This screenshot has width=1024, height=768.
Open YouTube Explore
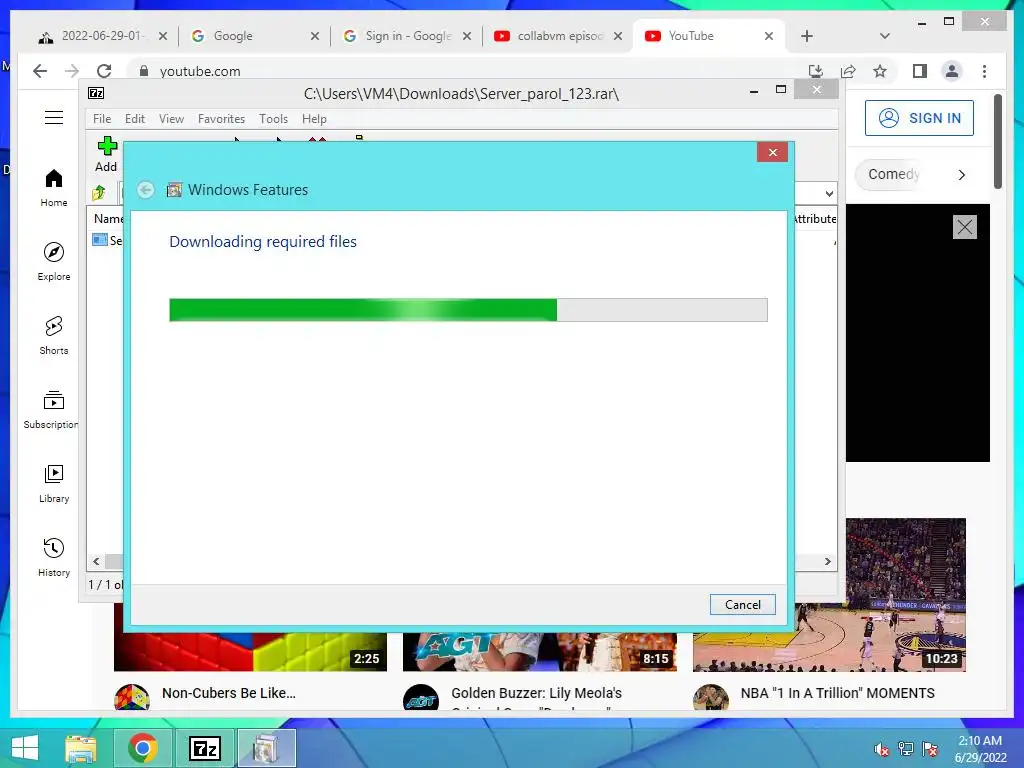(54, 262)
